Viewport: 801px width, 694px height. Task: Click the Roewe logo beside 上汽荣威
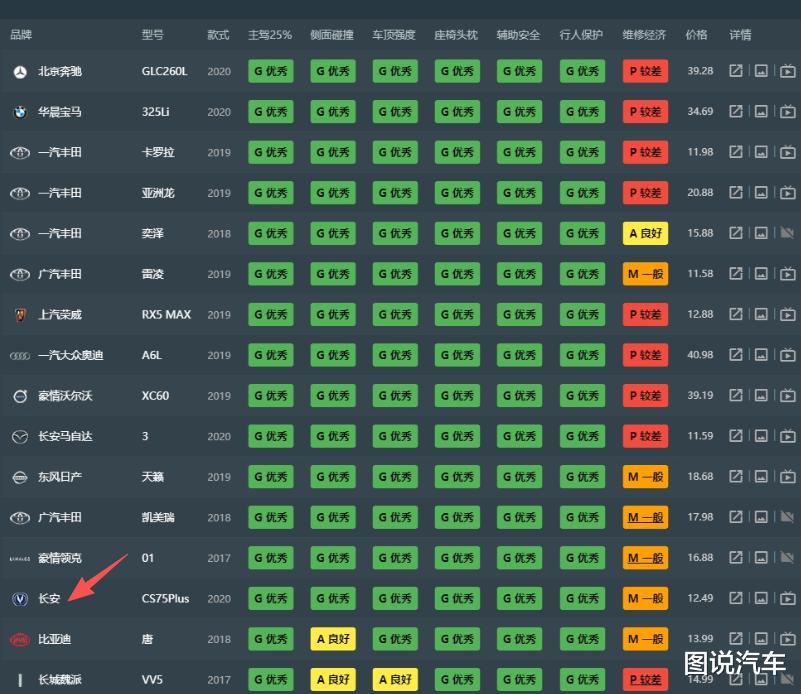click(x=20, y=315)
